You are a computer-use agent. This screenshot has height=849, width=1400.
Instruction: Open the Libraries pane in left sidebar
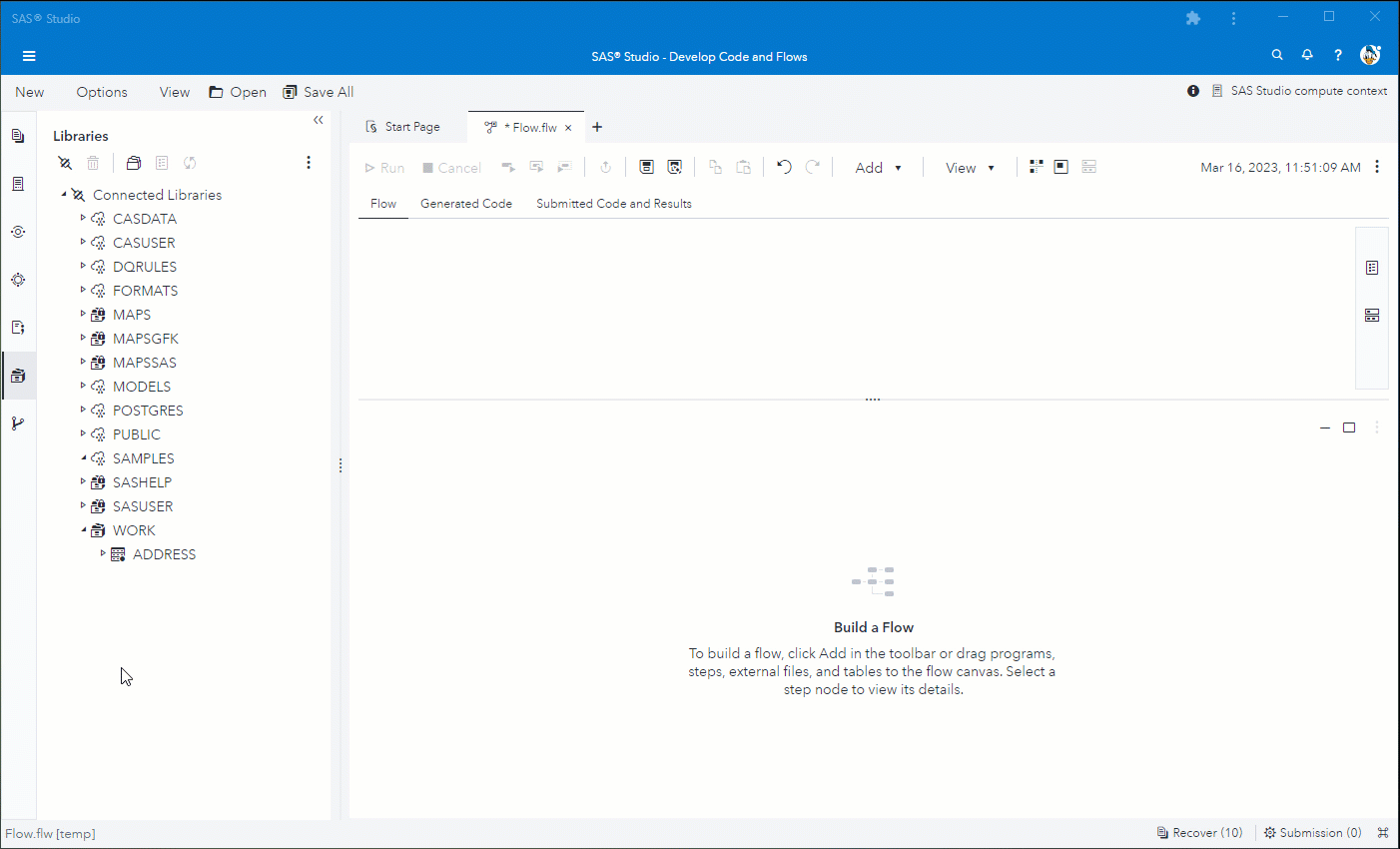[x=18, y=376]
